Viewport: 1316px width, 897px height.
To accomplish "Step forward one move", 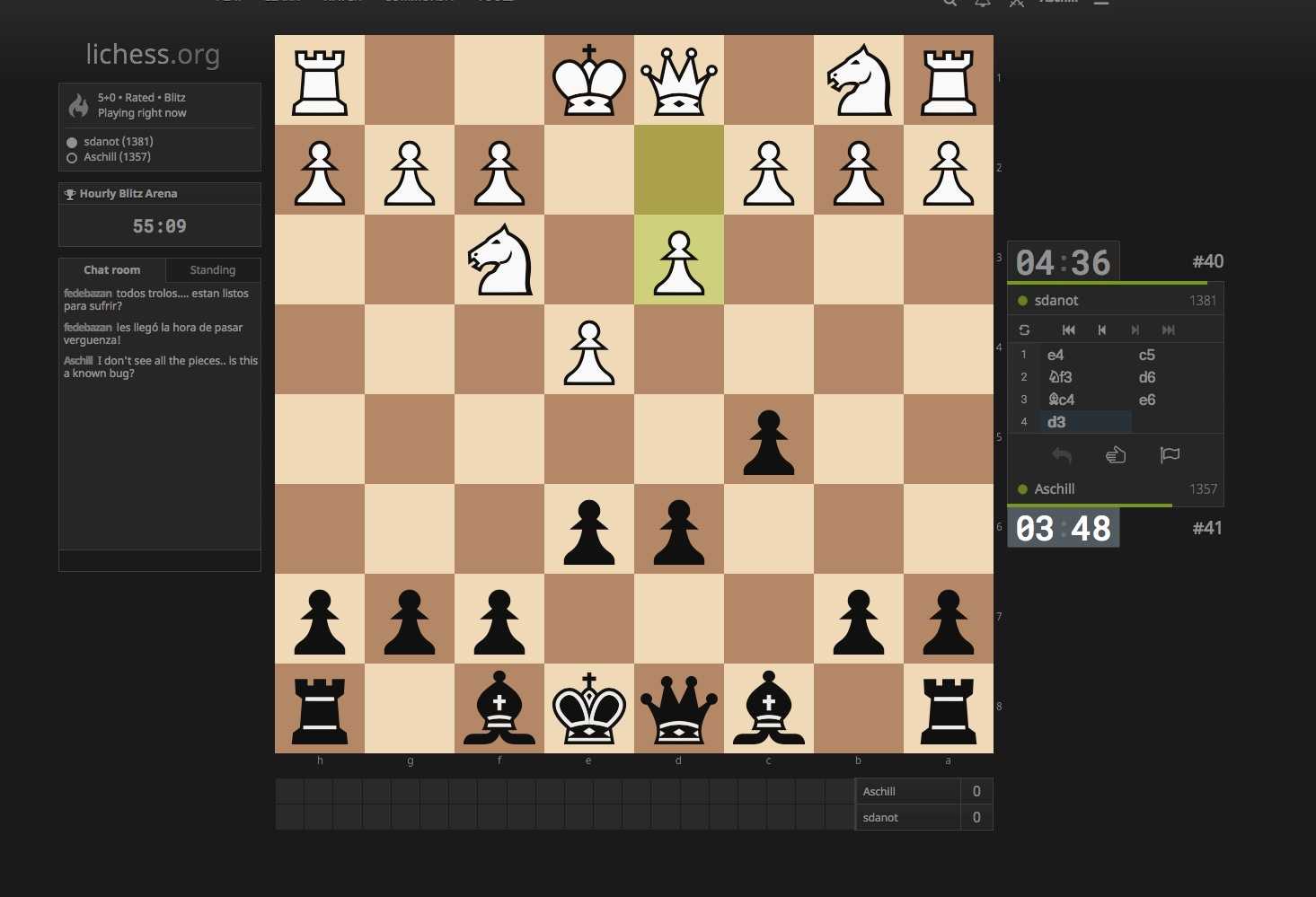I will [x=1135, y=330].
